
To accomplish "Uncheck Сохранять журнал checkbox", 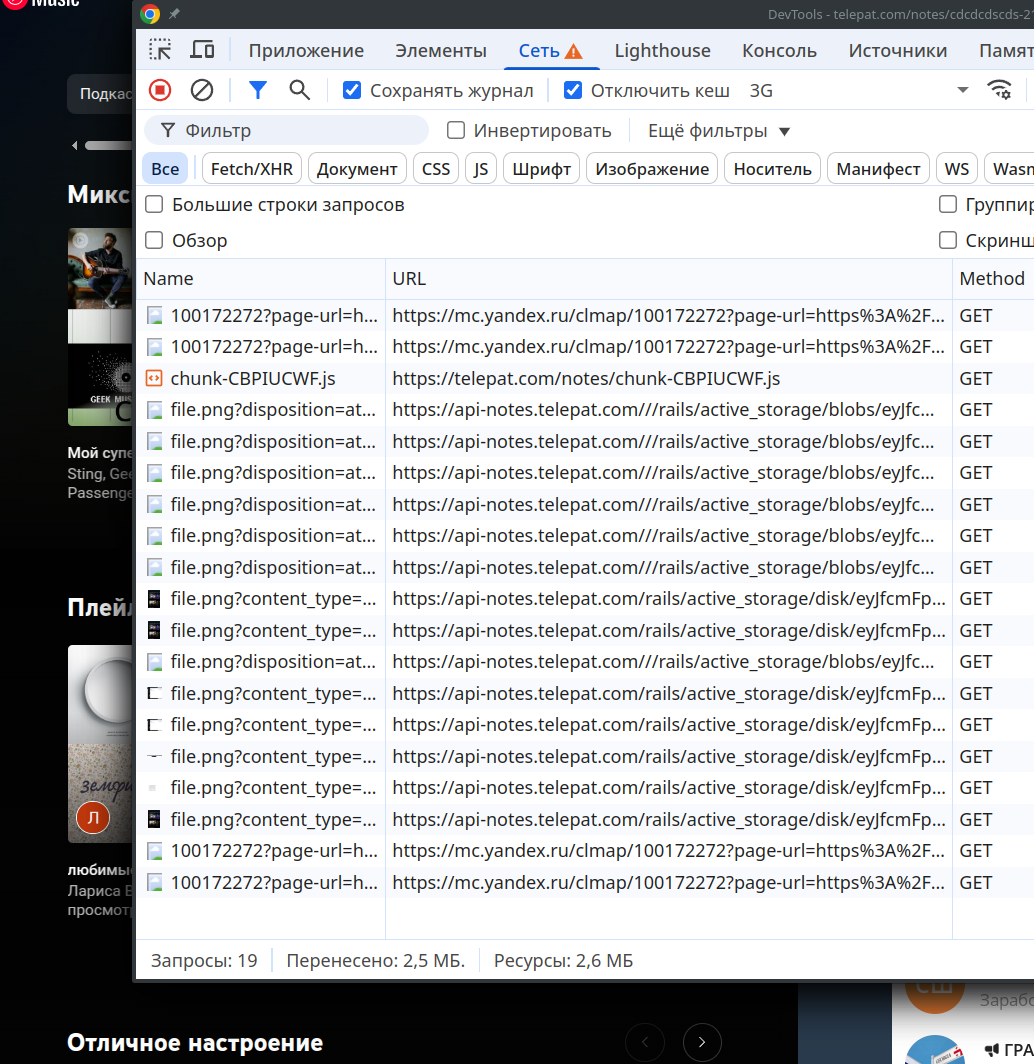I will point(352,90).
